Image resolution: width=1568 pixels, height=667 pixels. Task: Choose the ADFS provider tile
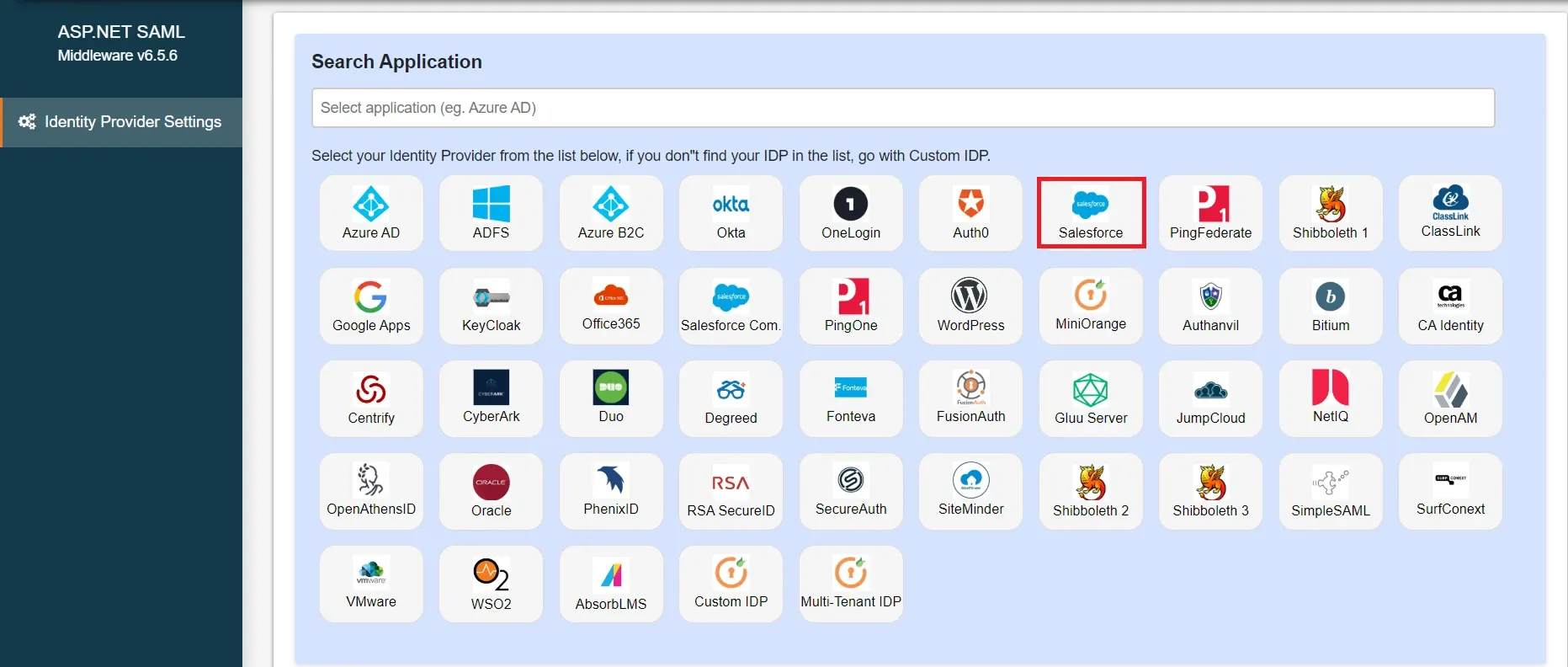491,213
